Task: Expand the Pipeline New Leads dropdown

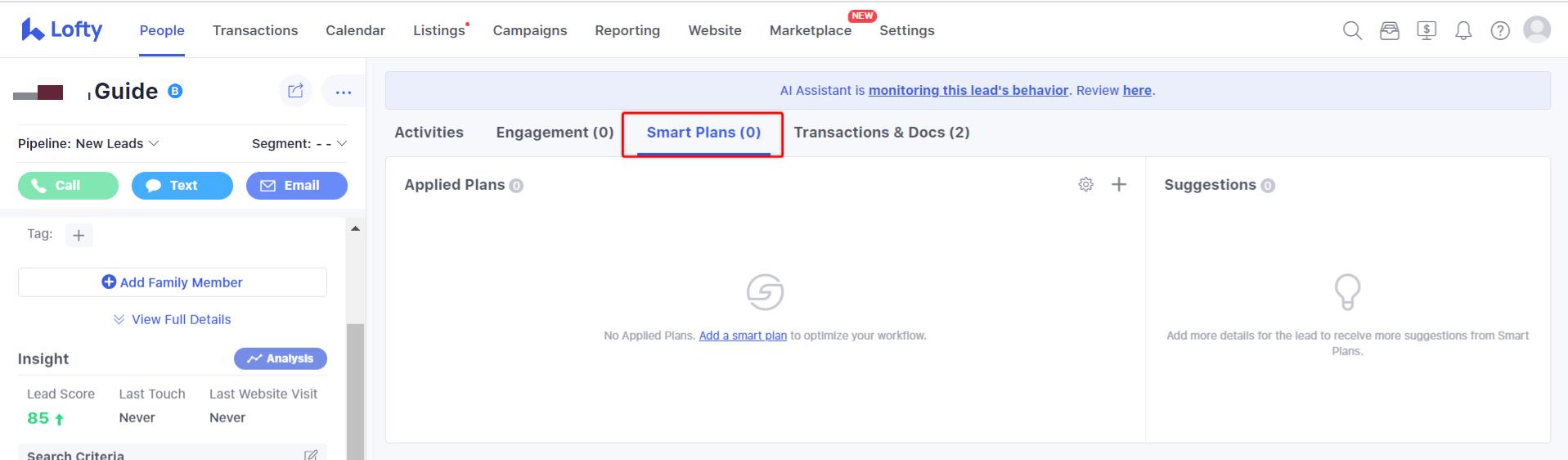Action: tap(88, 143)
